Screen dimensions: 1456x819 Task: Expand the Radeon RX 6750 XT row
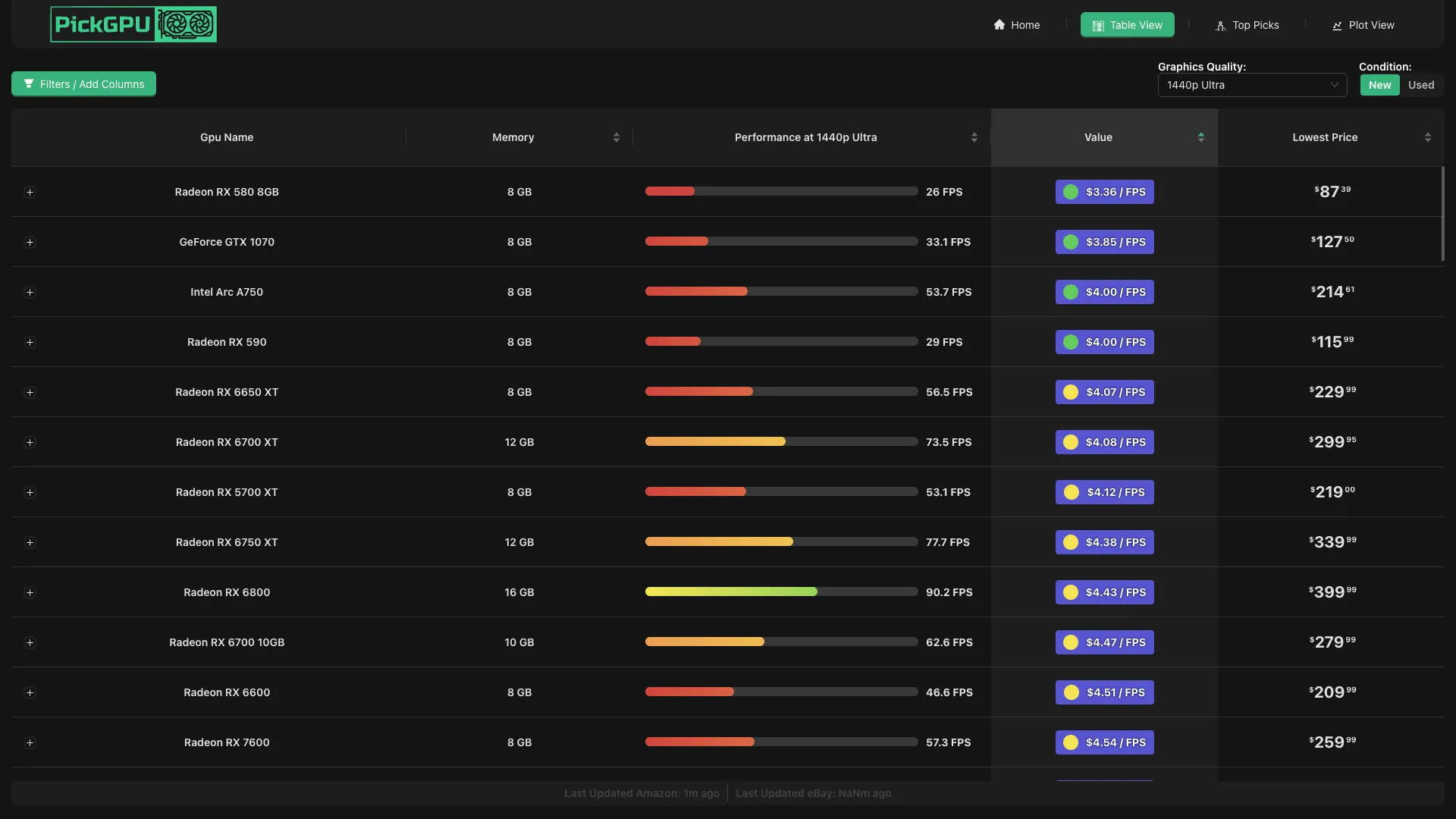[30, 542]
